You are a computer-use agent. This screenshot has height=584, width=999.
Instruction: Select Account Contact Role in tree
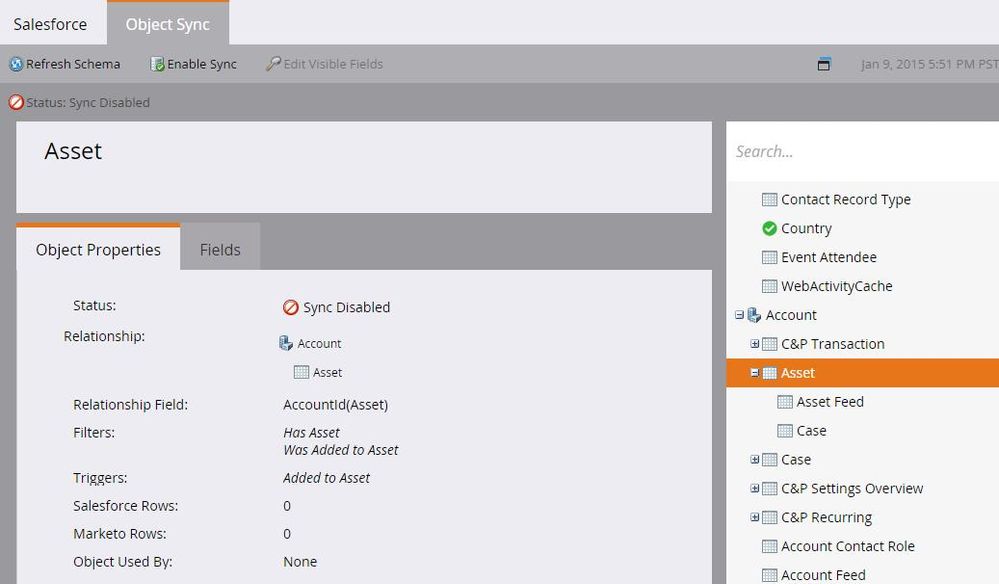(x=847, y=546)
